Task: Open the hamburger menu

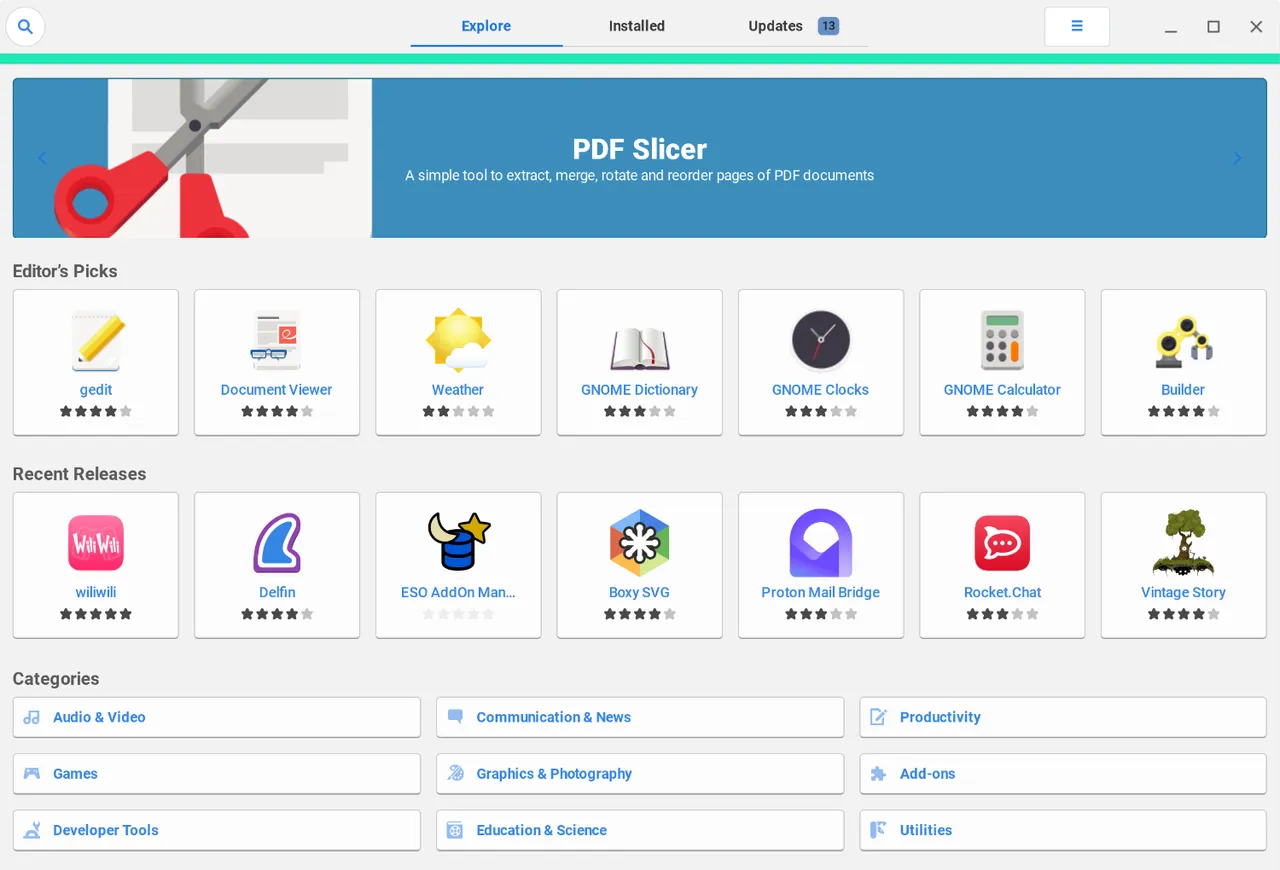Action: [x=1077, y=26]
